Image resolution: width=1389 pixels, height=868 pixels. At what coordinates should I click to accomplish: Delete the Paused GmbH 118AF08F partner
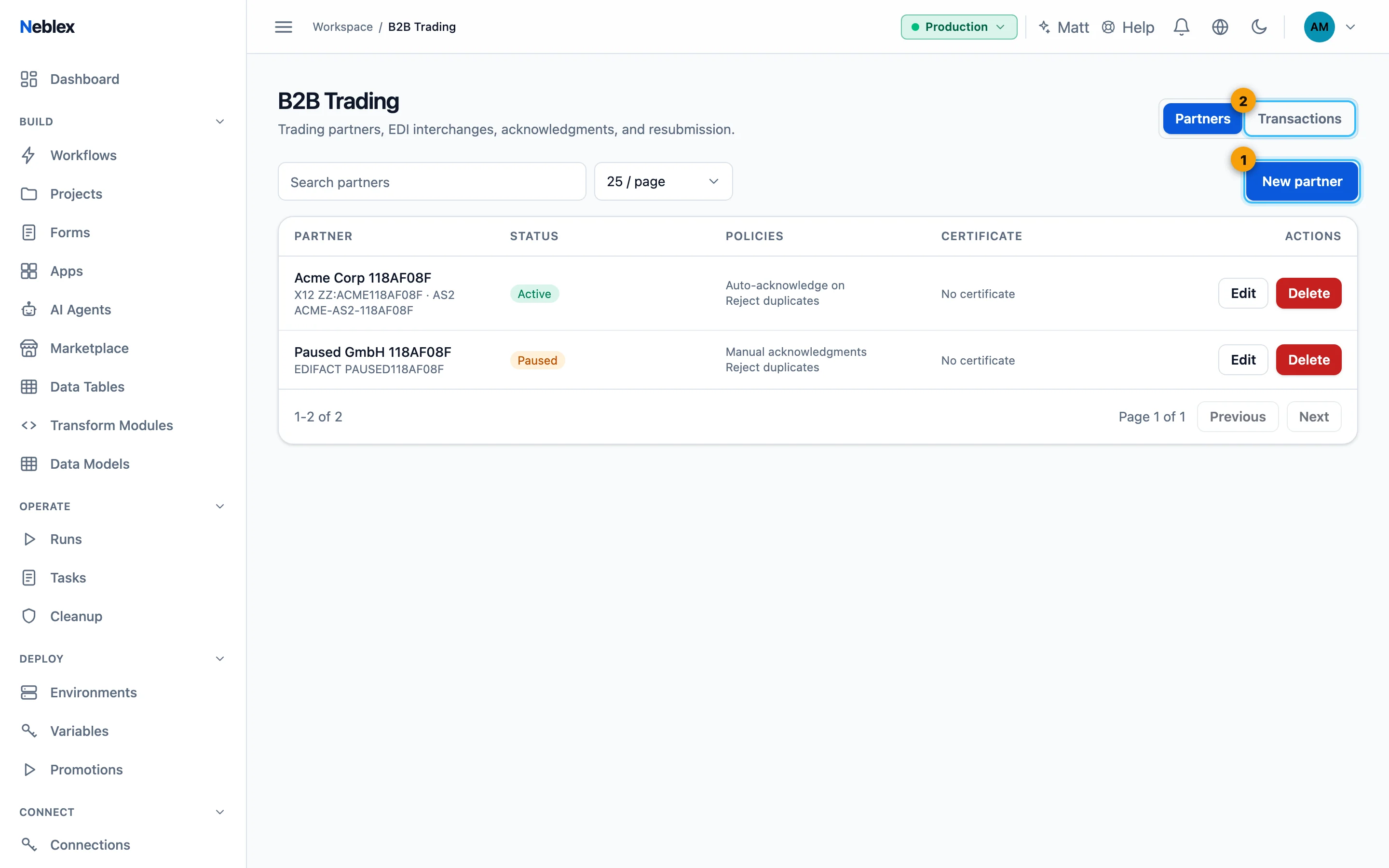coord(1308,360)
